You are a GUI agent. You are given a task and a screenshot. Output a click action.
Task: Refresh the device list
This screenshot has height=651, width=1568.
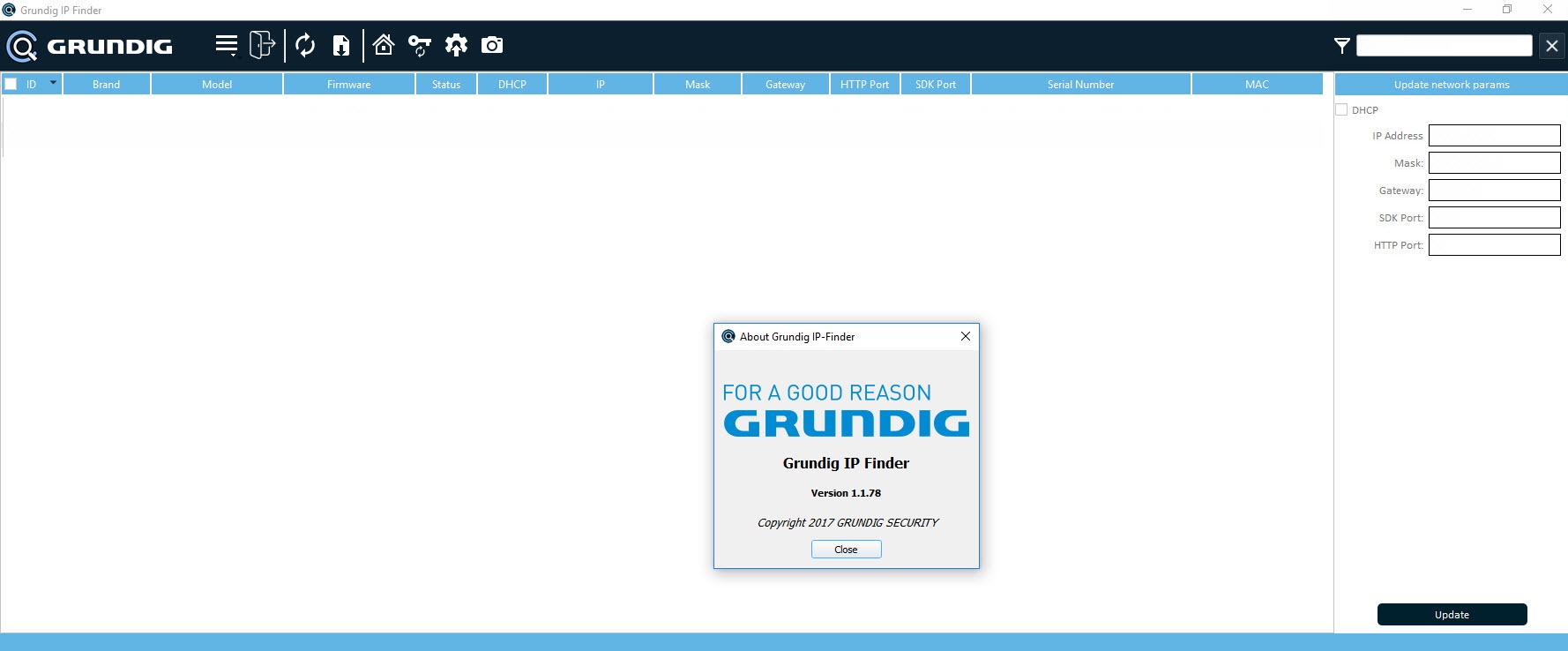(x=305, y=45)
